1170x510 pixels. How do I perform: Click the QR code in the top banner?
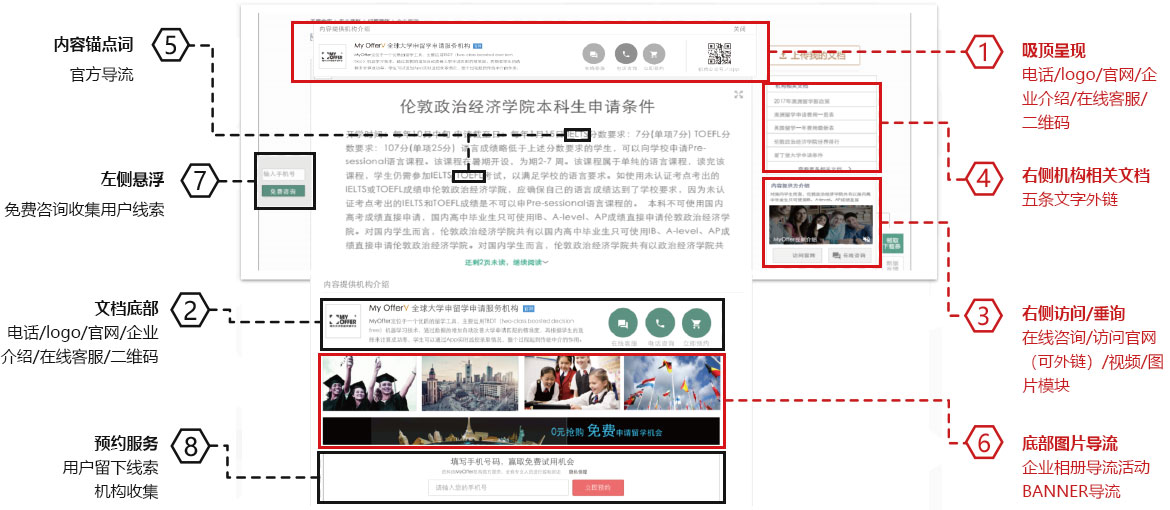pos(718,54)
